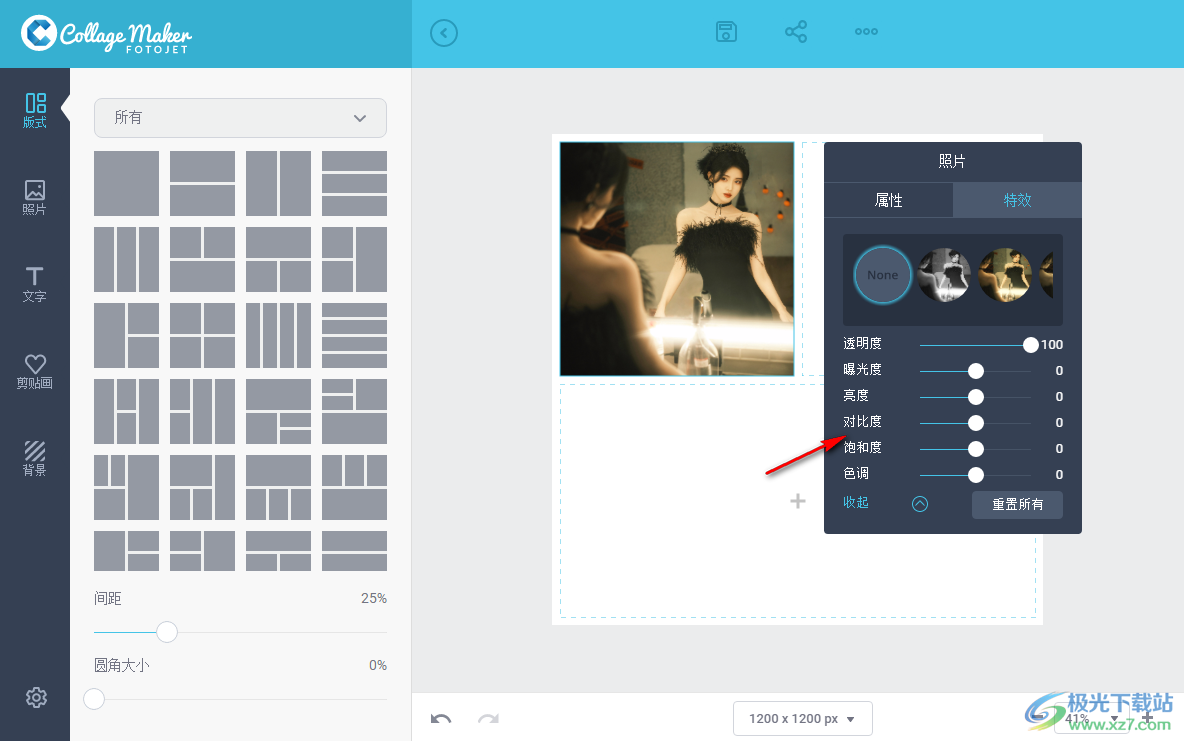Screen dimensions: 1184x741
Task: Open the 所有 layout category dropdown
Action: coord(240,118)
